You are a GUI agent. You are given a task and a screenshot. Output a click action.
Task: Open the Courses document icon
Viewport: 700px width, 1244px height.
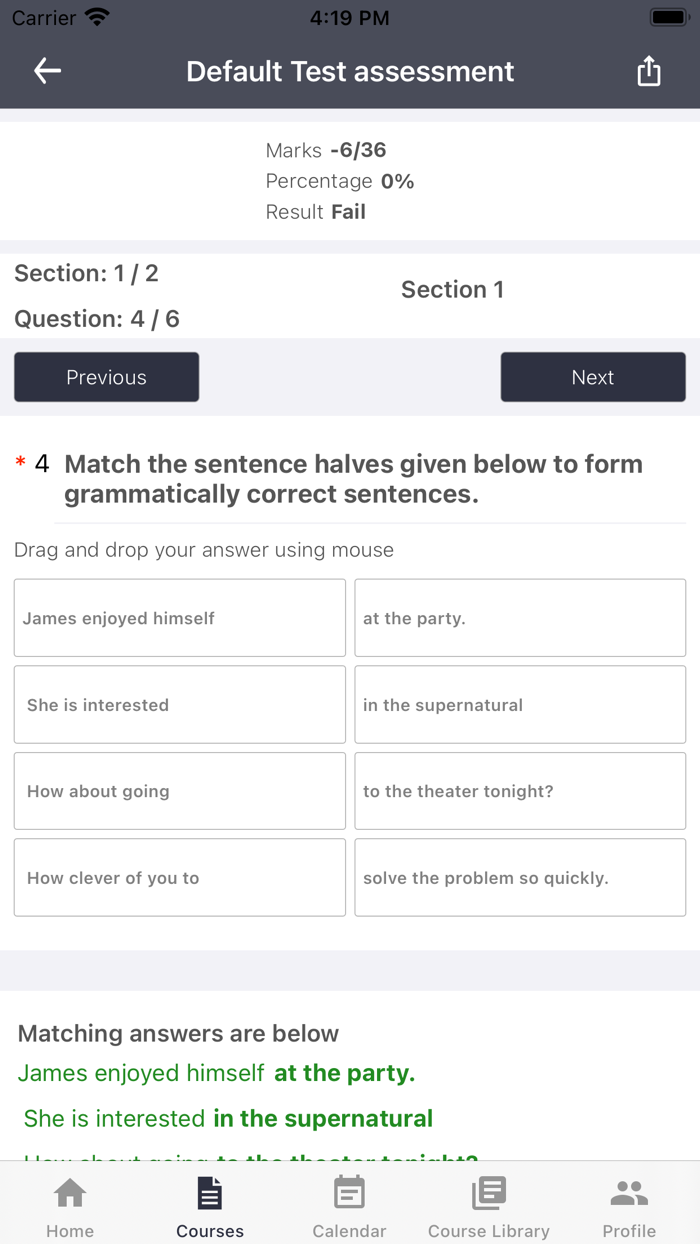click(x=210, y=1193)
